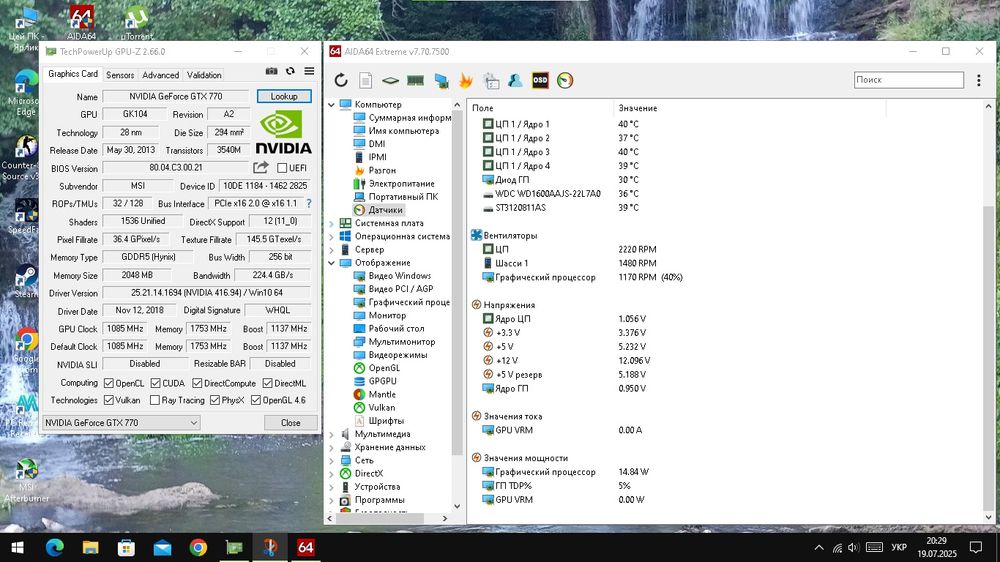
Task: Click the memory module icon in AIDA64 toolbar
Action: 415,80
